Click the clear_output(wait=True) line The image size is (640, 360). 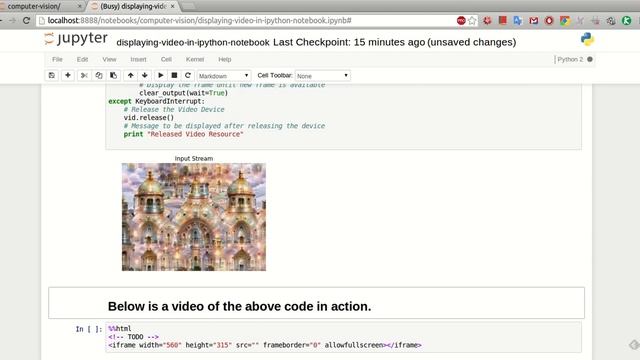(184, 93)
